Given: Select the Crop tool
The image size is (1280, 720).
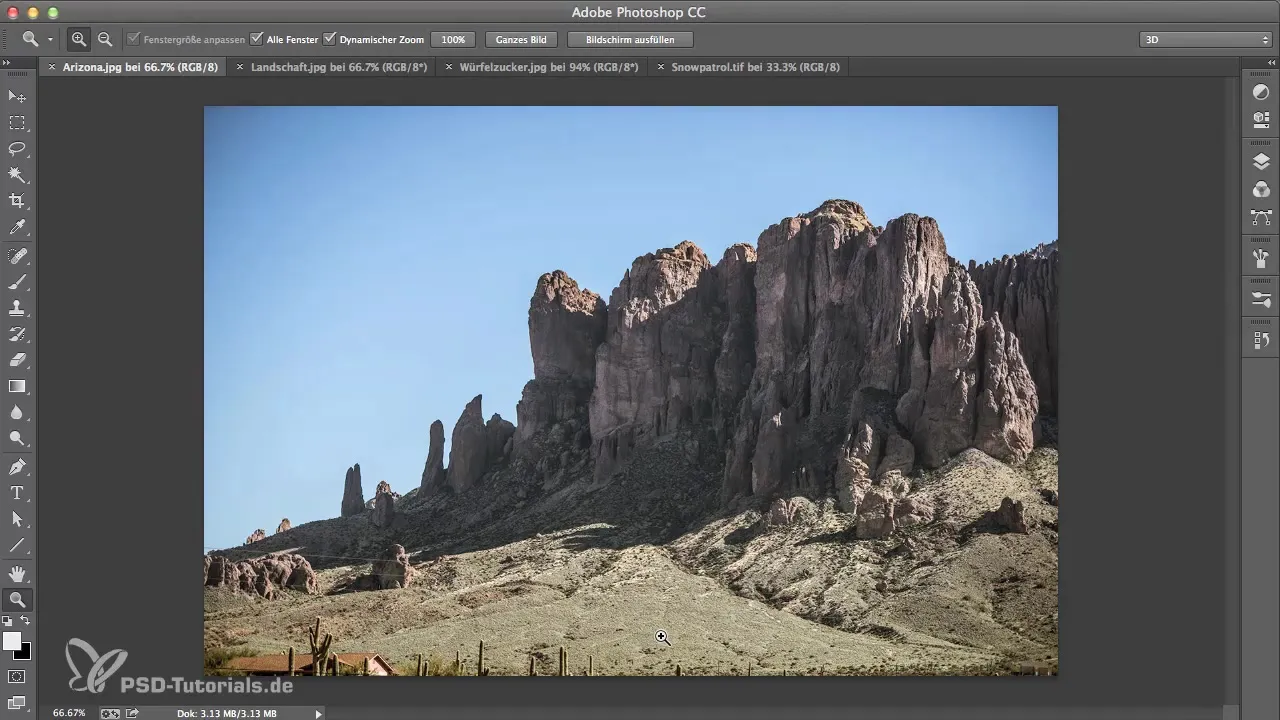Looking at the screenshot, I should tap(17, 201).
